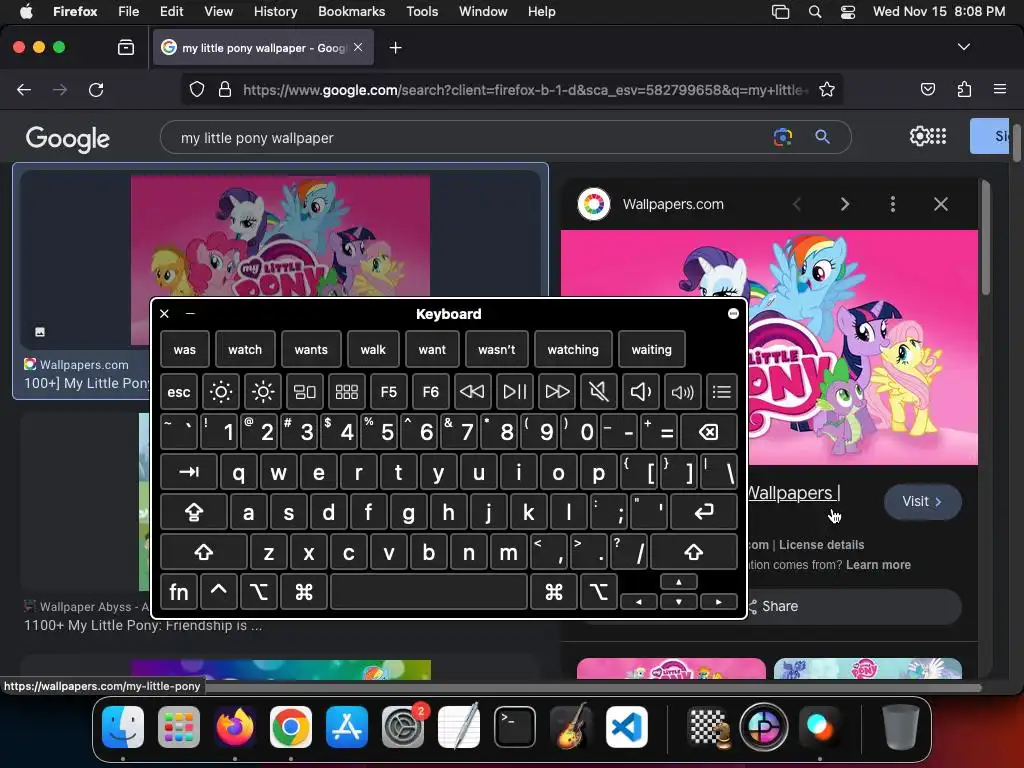1024x768 pixels.
Task: Open the View menu
Action: click(218, 11)
